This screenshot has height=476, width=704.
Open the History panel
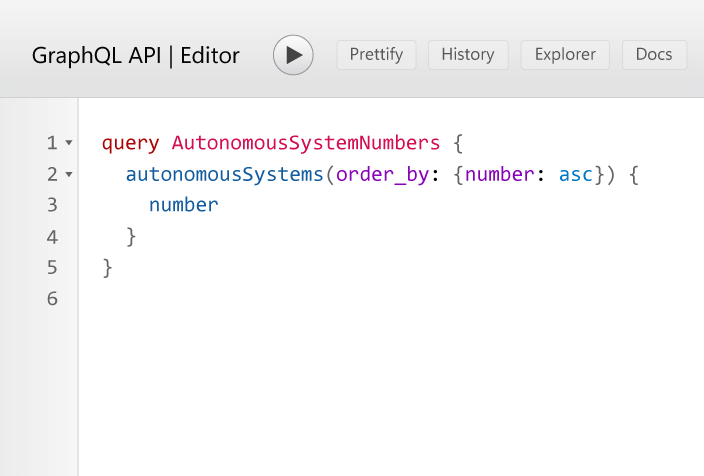[x=468, y=55]
